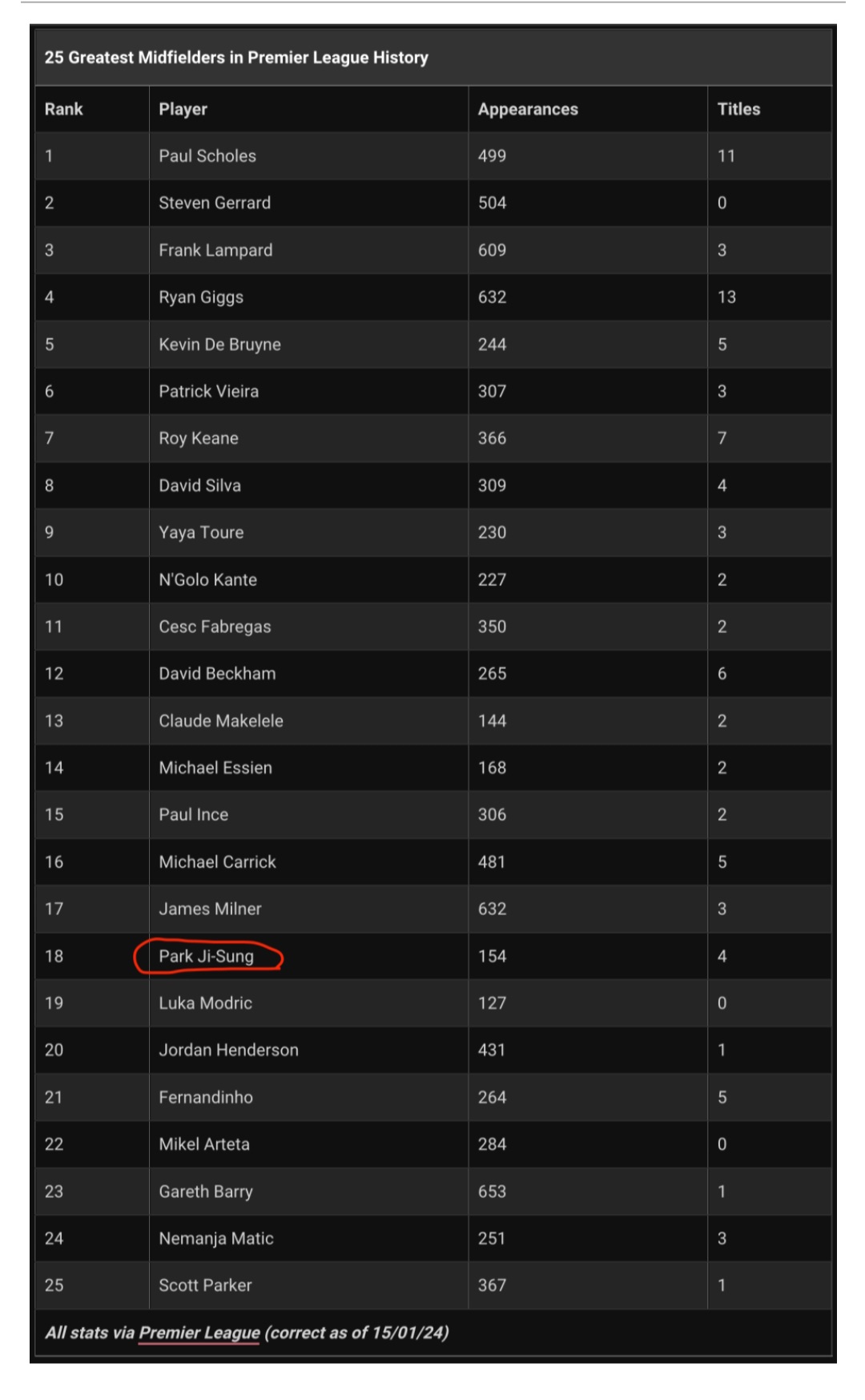This screenshot has height=1400, width=865.
Task: Select rank number 10 beside N'Golo Kante
Action: [54, 579]
